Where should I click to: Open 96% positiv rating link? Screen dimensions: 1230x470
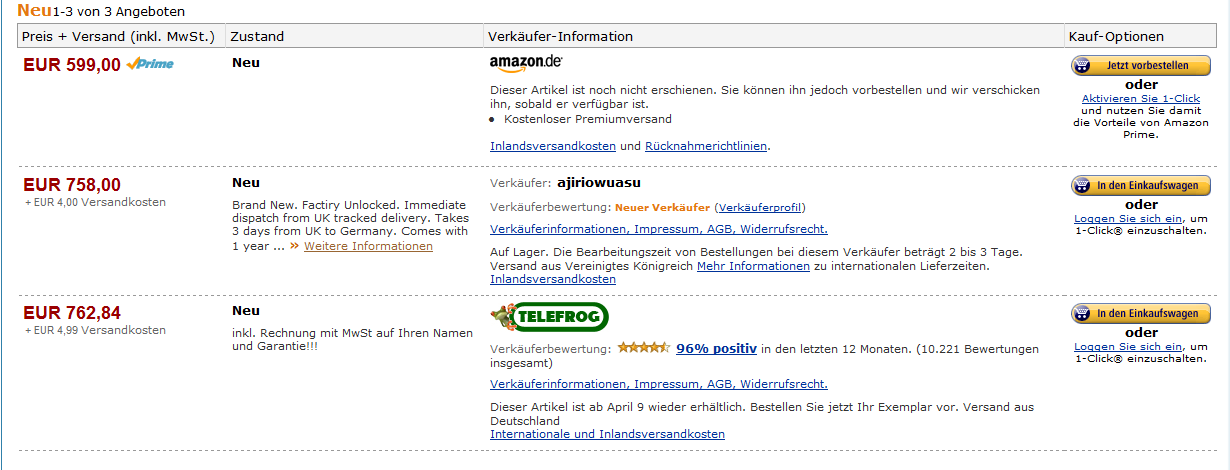(x=716, y=348)
